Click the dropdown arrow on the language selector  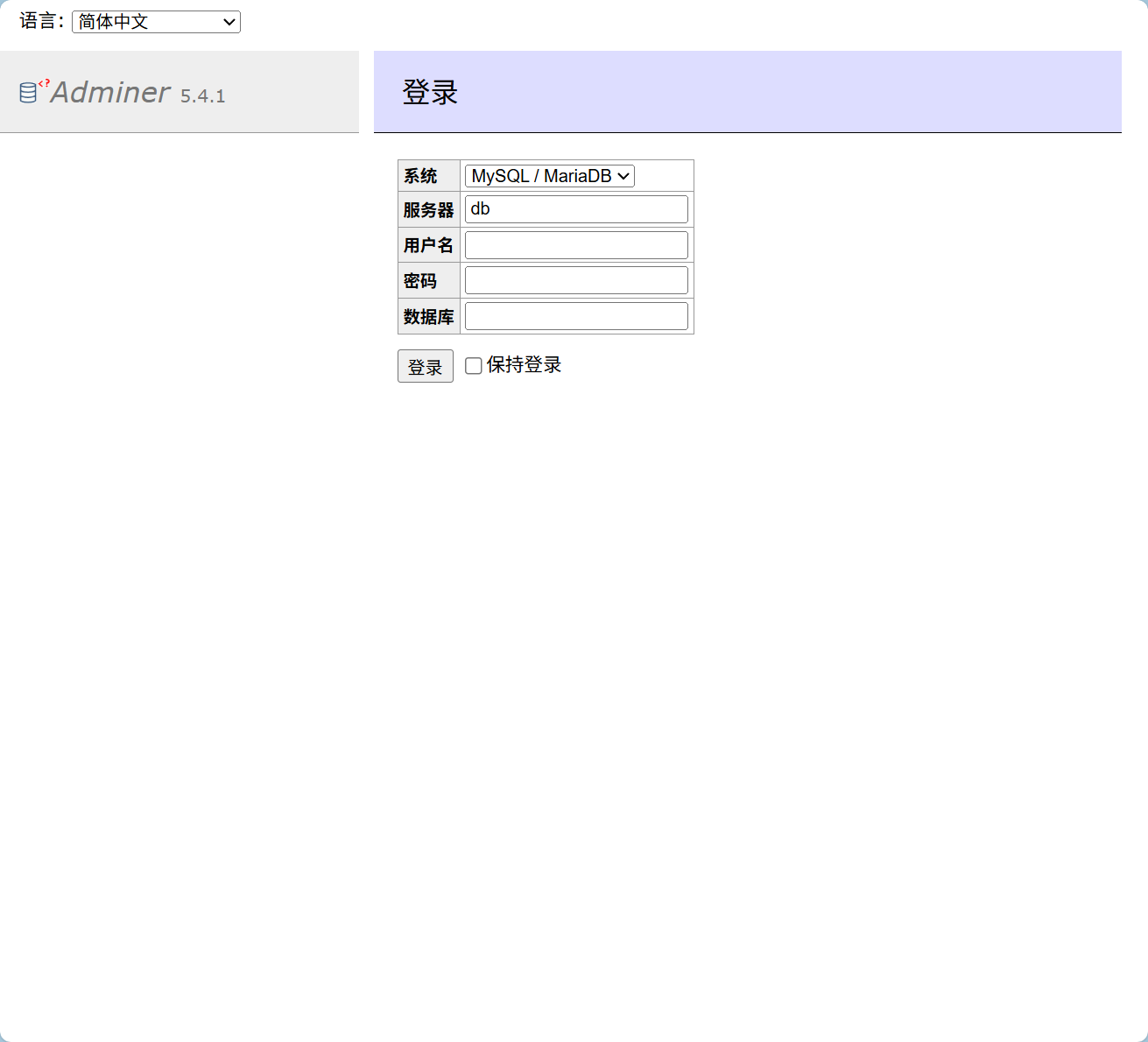[229, 22]
